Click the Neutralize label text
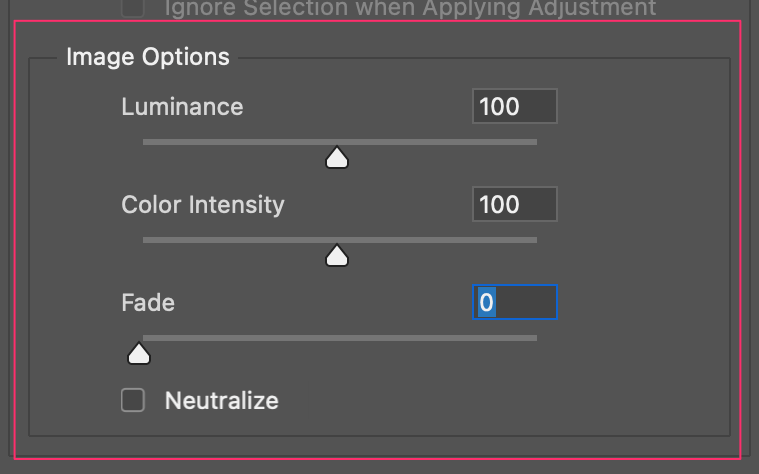The height and width of the screenshot is (474, 759). click(221, 401)
